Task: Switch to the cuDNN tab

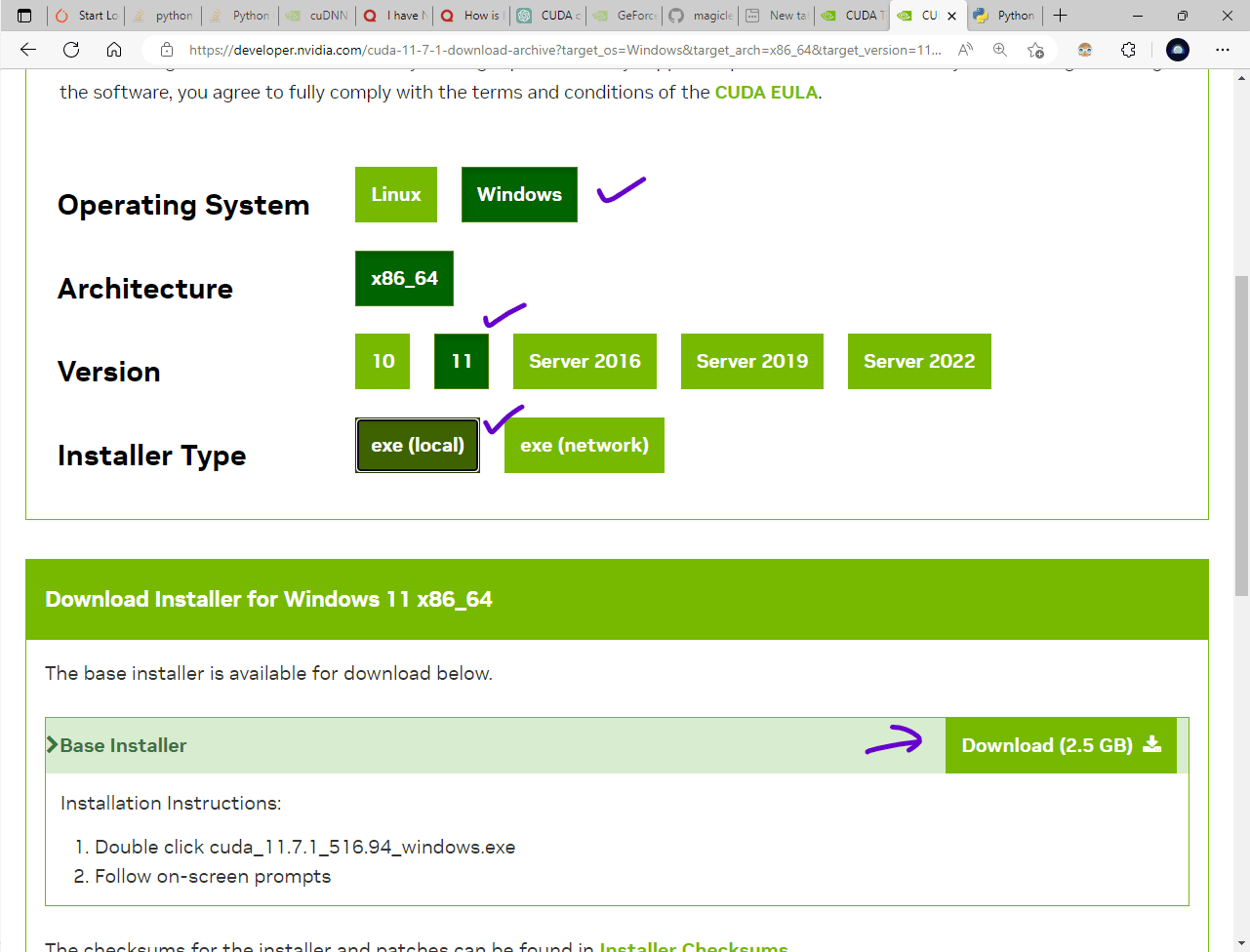Action: (x=316, y=16)
